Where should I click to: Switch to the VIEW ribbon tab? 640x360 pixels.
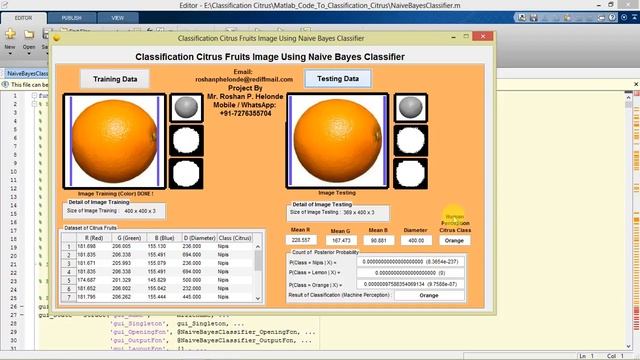(118, 18)
